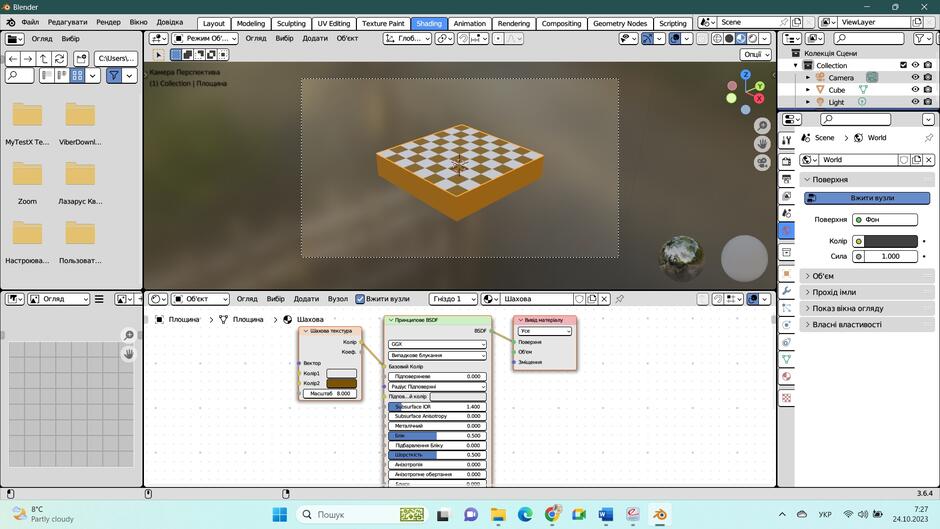This screenshot has height=529, width=940.
Task: Click Scene in properties breadcrumb
Action: (824, 137)
